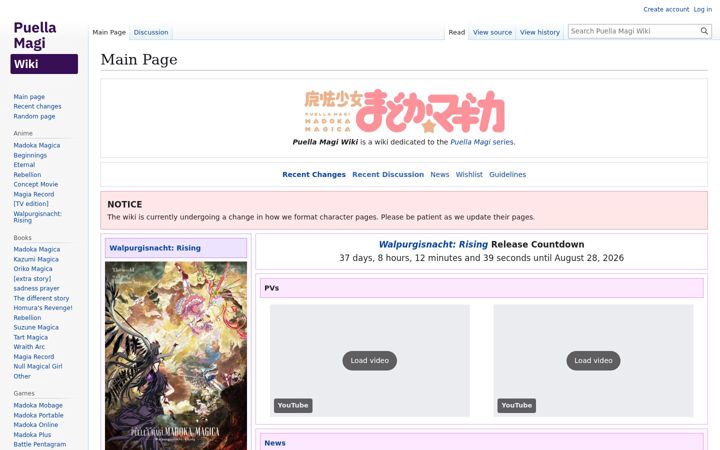The height and width of the screenshot is (450, 720).
Task: Open Madoka Mobage sidebar link
Action: click(x=38, y=406)
